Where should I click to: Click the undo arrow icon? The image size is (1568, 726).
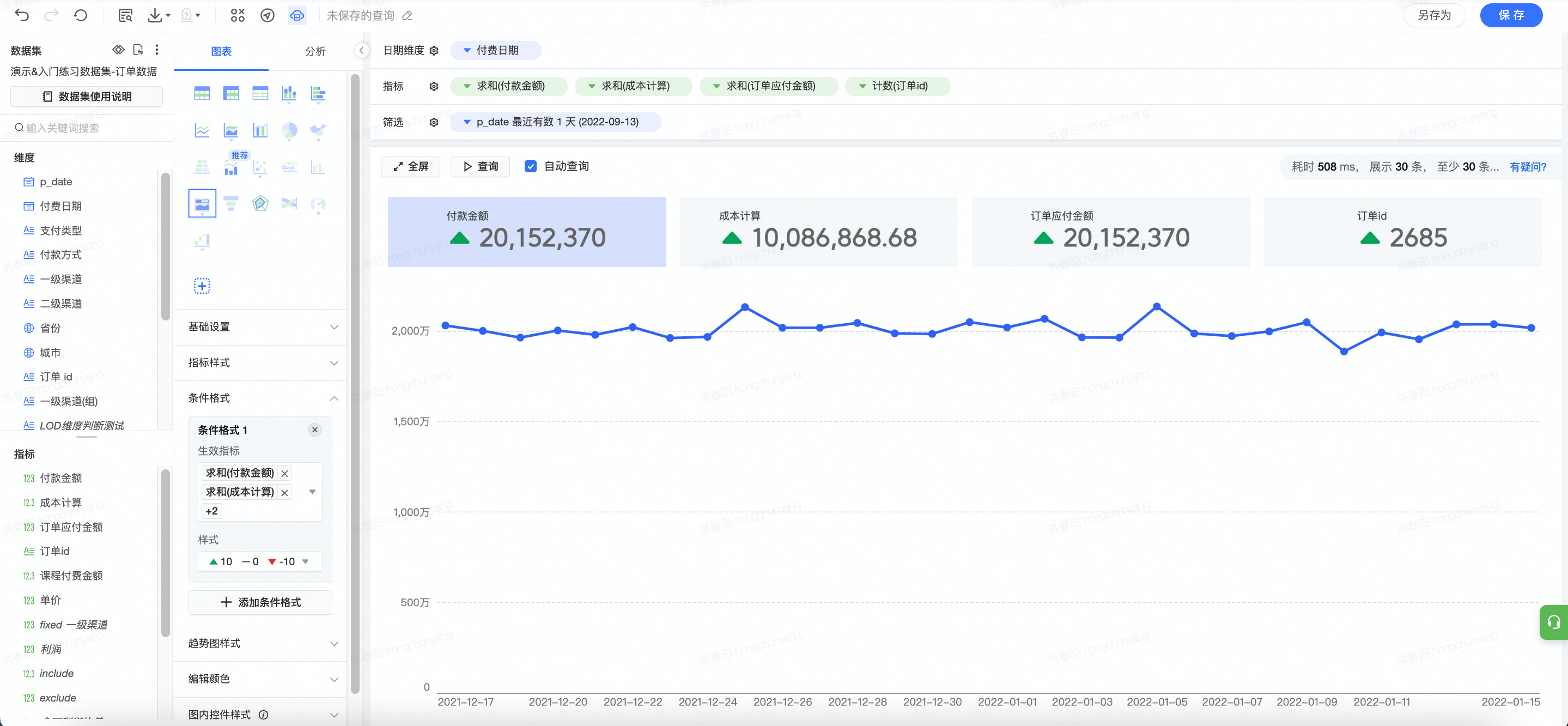pyautogui.click(x=22, y=15)
